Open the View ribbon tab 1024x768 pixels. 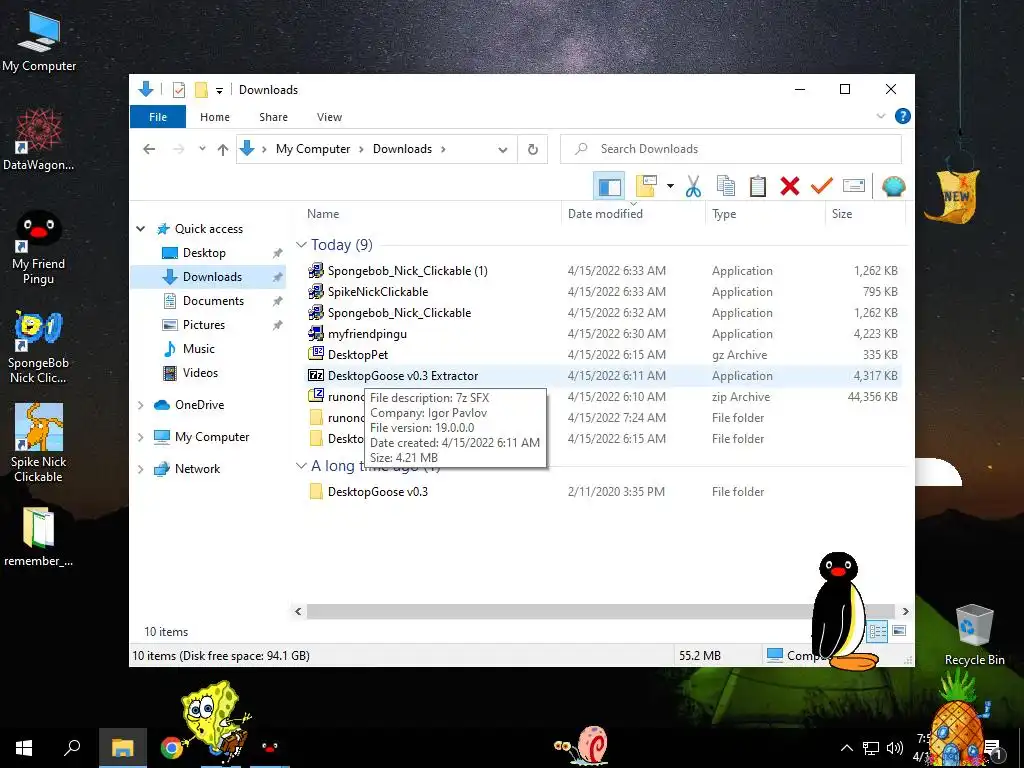point(329,117)
